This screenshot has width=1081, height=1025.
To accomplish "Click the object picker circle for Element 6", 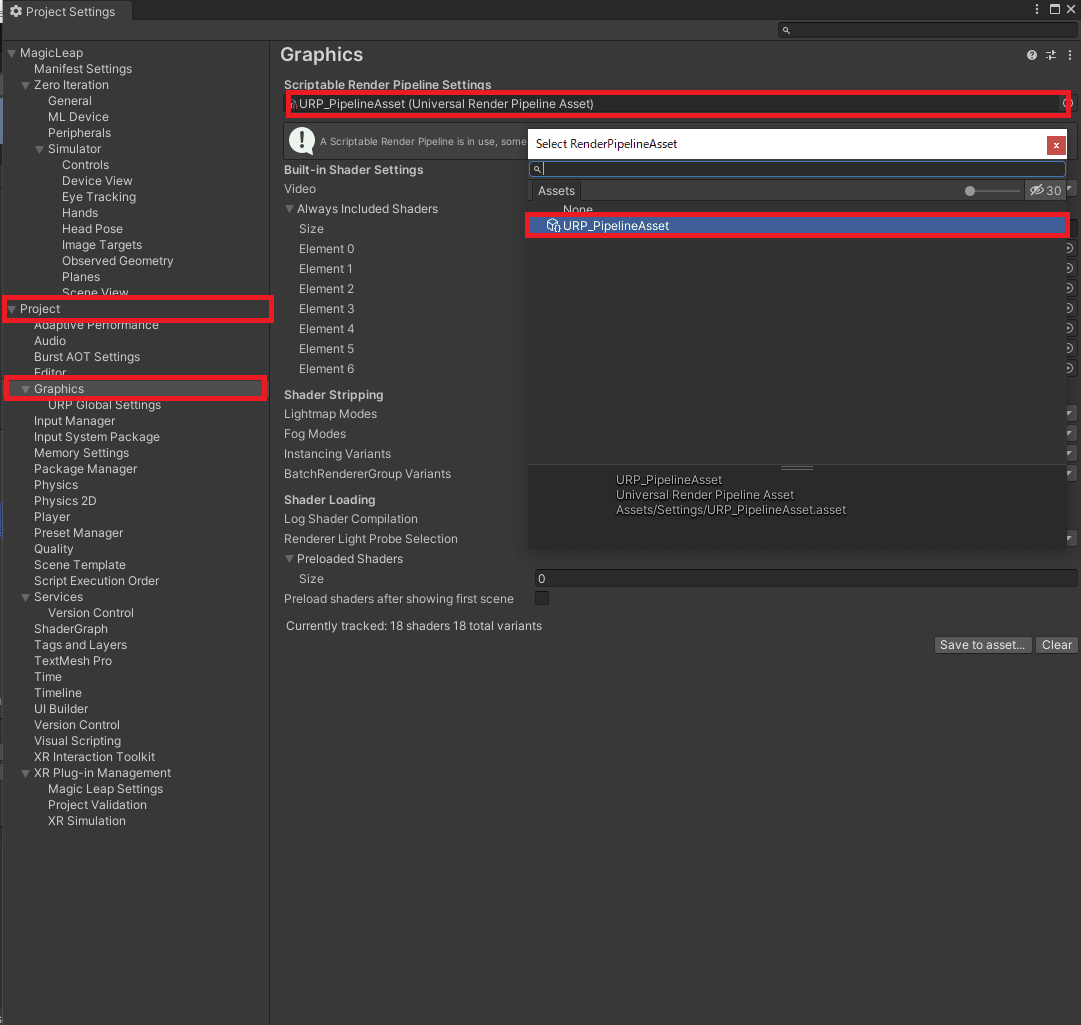I will coord(1069,368).
